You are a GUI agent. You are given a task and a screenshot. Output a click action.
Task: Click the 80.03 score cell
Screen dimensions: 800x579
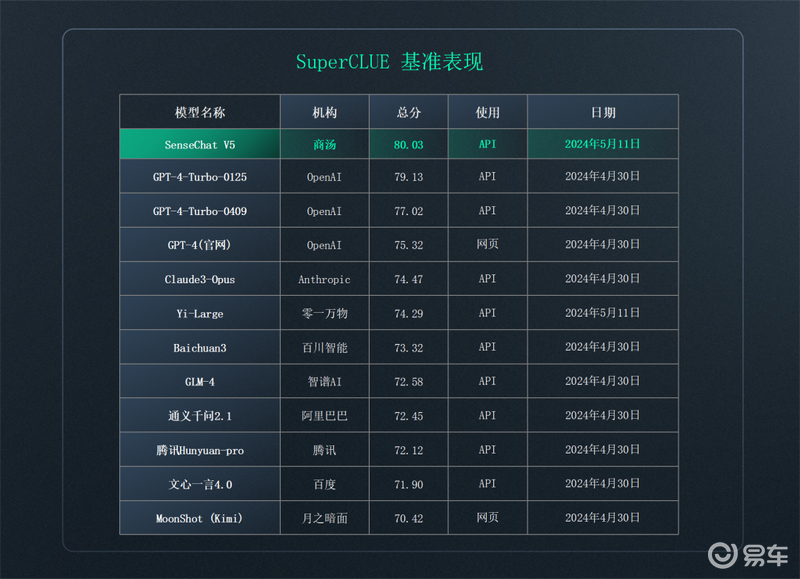pyautogui.click(x=409, y=144)
